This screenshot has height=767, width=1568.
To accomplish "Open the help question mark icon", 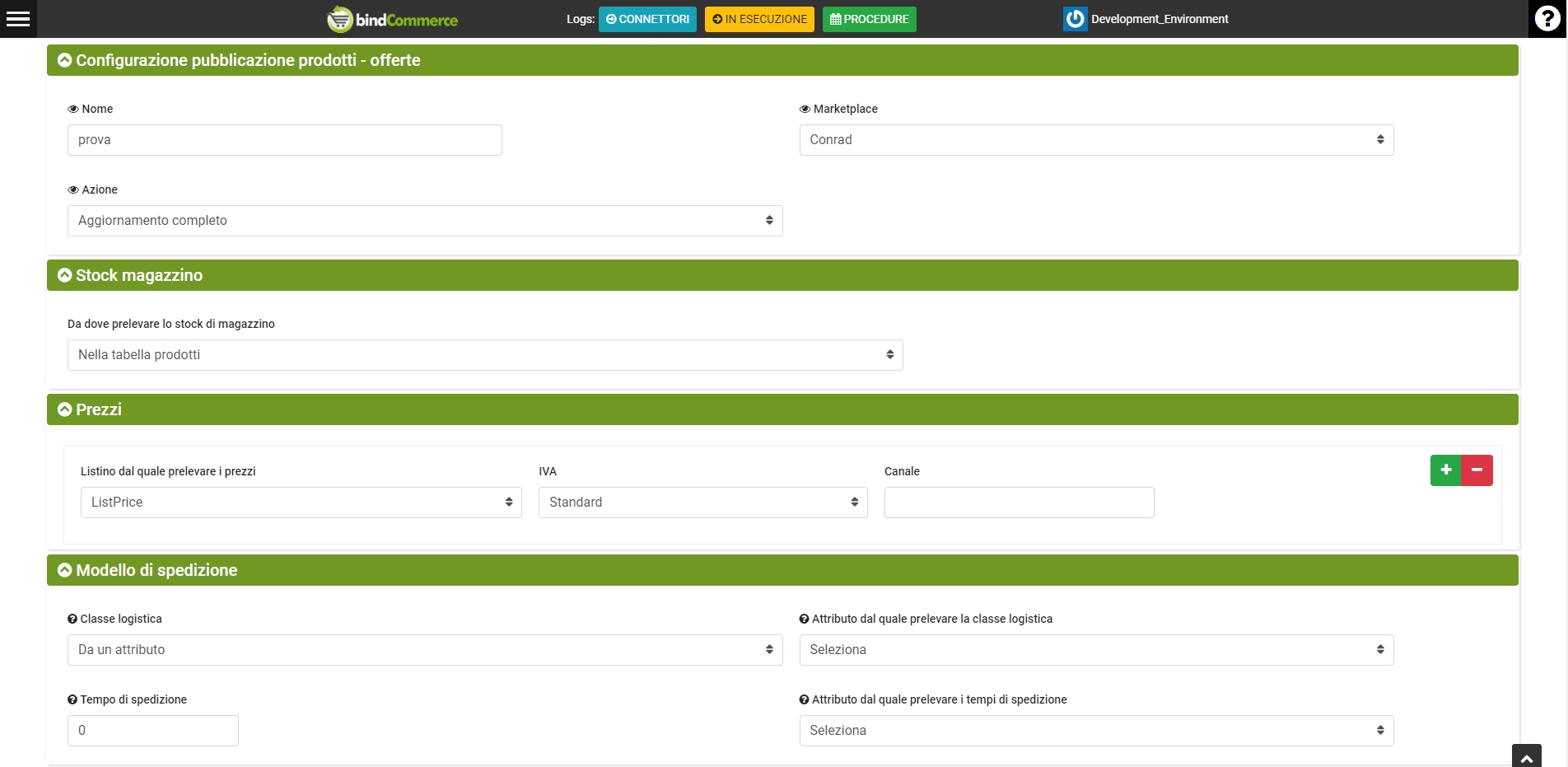I will coord(1547,19).
